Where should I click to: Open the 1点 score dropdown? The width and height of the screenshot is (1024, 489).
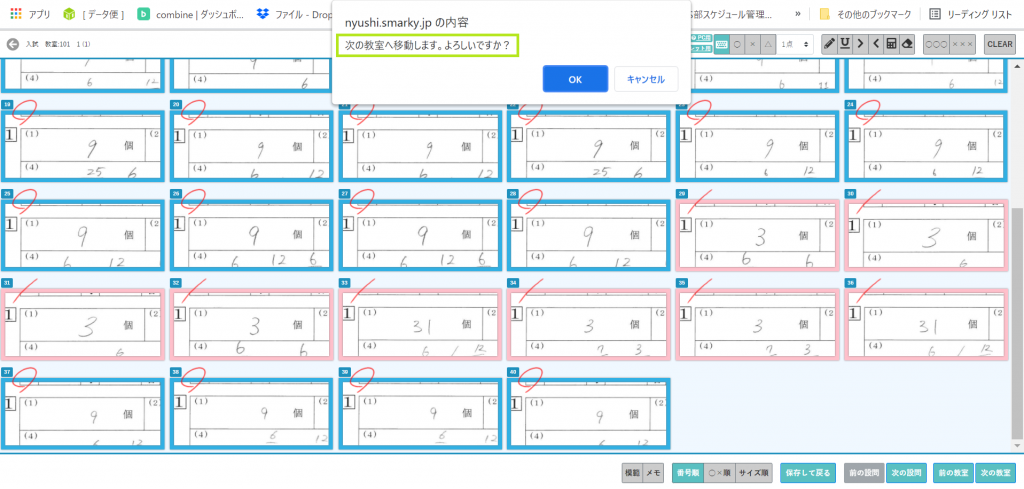(795, 44)
